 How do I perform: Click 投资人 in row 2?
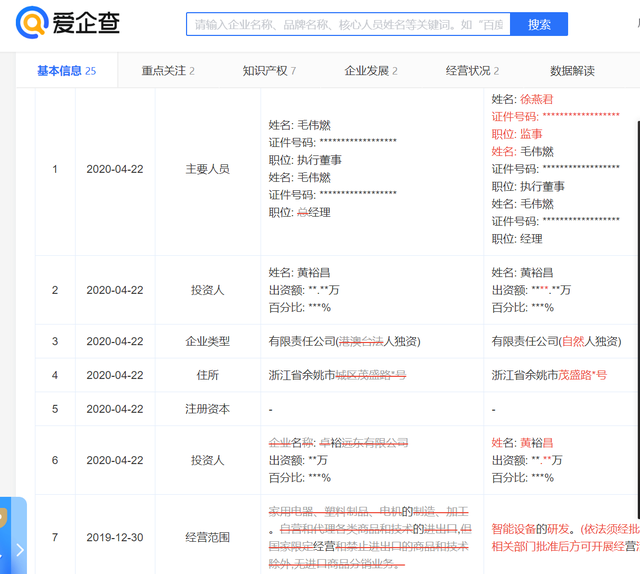[x=207, y=290]
